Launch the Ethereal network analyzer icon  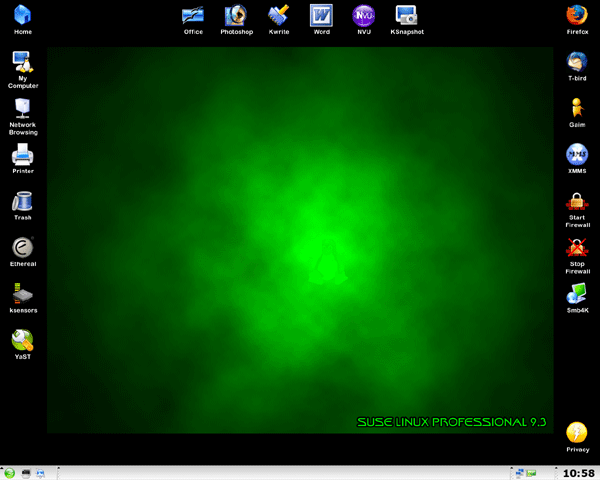[23, 247]
